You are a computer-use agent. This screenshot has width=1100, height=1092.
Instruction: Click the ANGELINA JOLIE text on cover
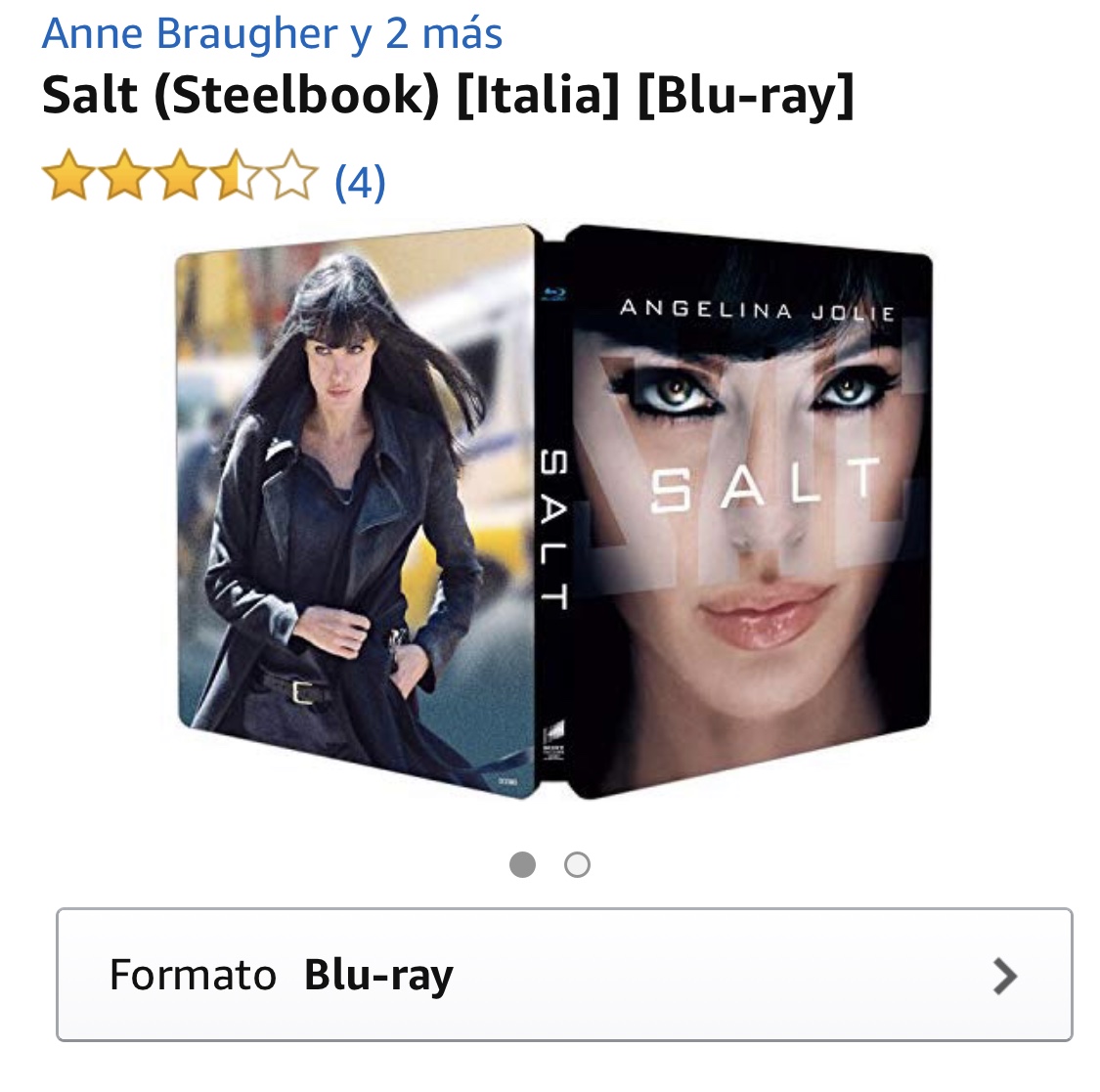(758, 309)
